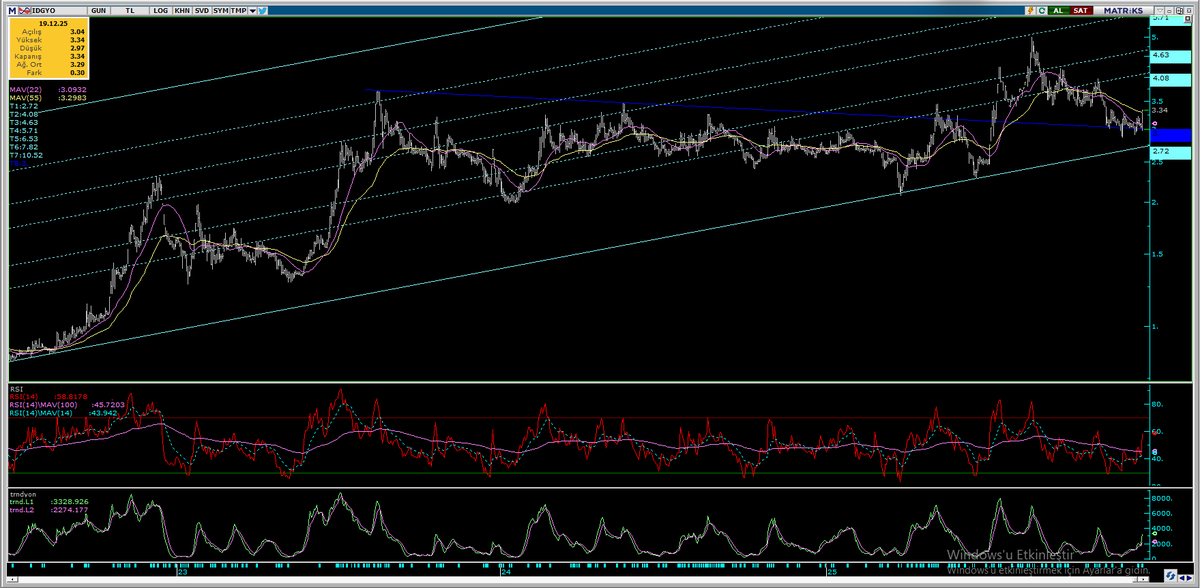Click the T5:6.53 target label

tap(24, 139)
